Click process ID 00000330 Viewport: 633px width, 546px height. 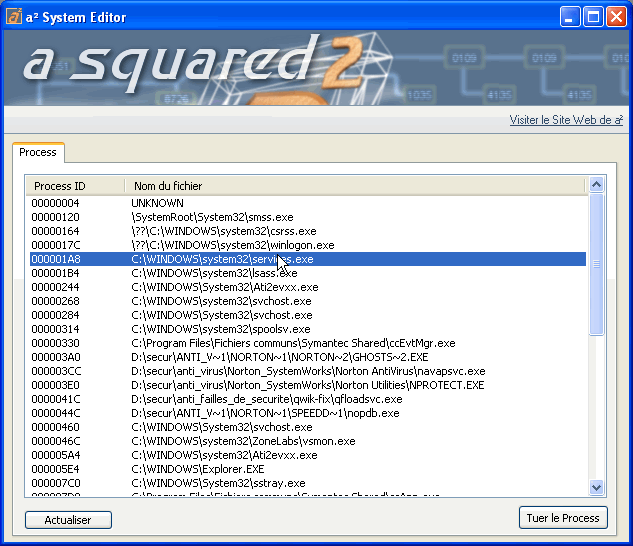(56, 343)
